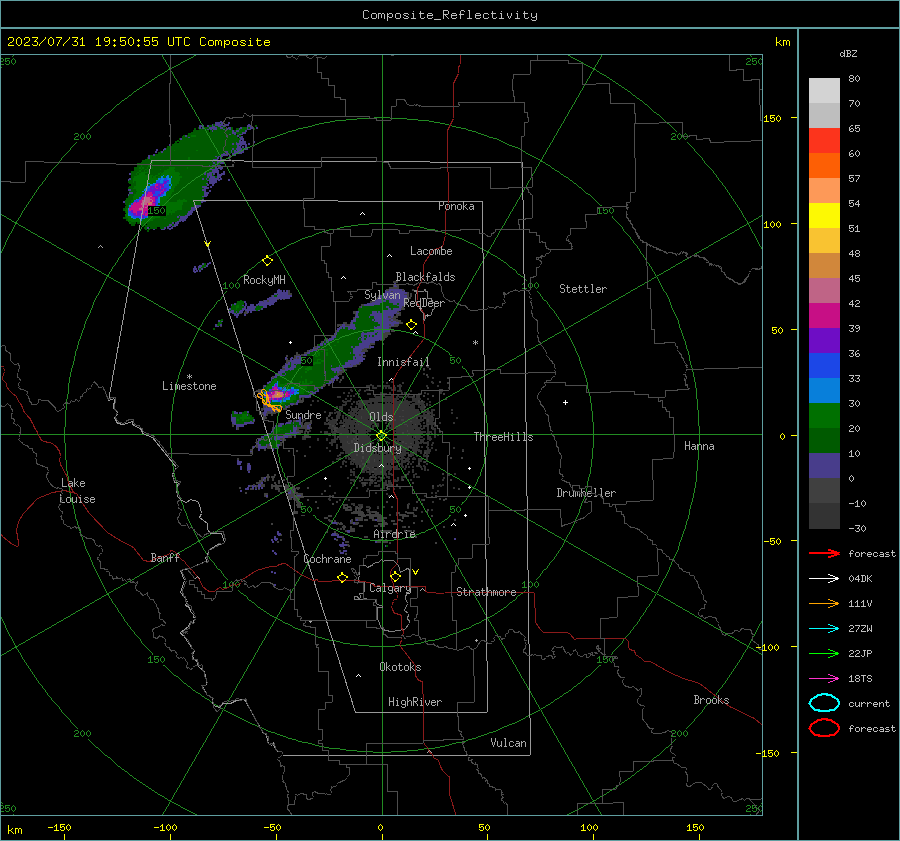
Task: Click the Didsbury city label
Action: [377, 448]
